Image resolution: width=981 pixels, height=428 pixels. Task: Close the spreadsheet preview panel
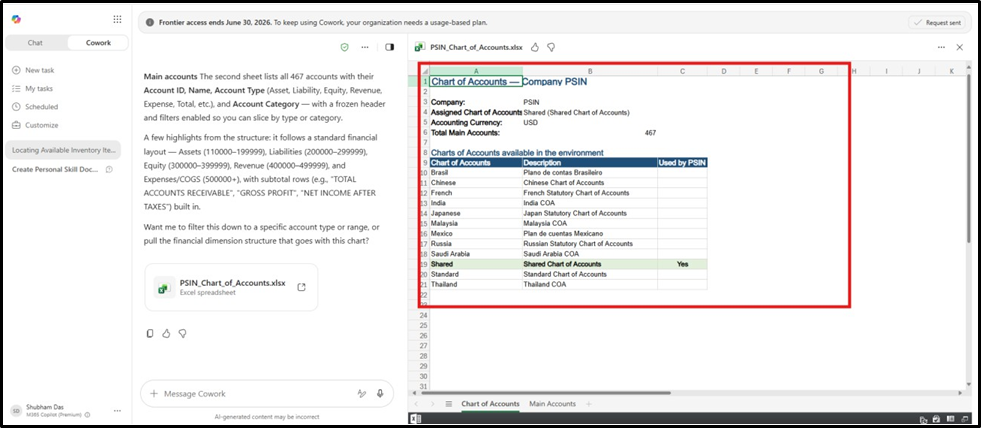point(960,47)
